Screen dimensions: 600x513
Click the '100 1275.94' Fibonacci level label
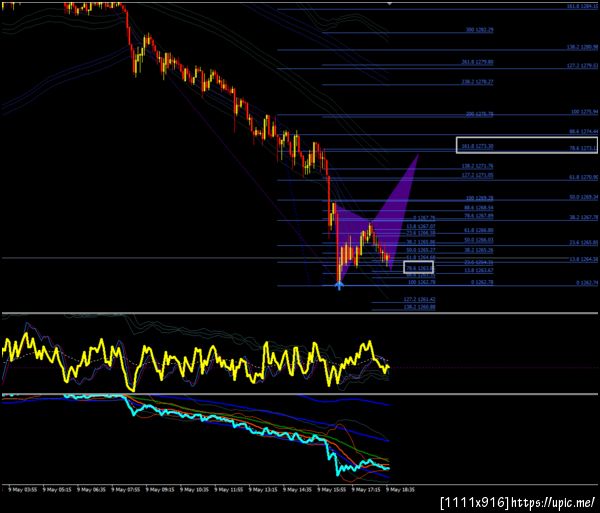coord(584,112)
